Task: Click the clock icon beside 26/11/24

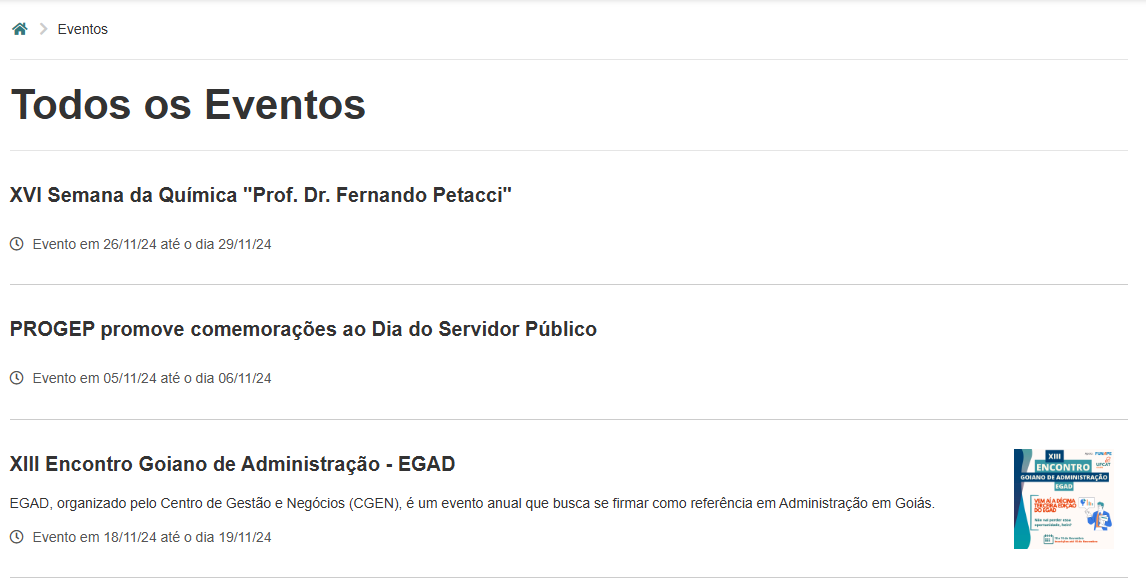Action: [x=17, y=243]
